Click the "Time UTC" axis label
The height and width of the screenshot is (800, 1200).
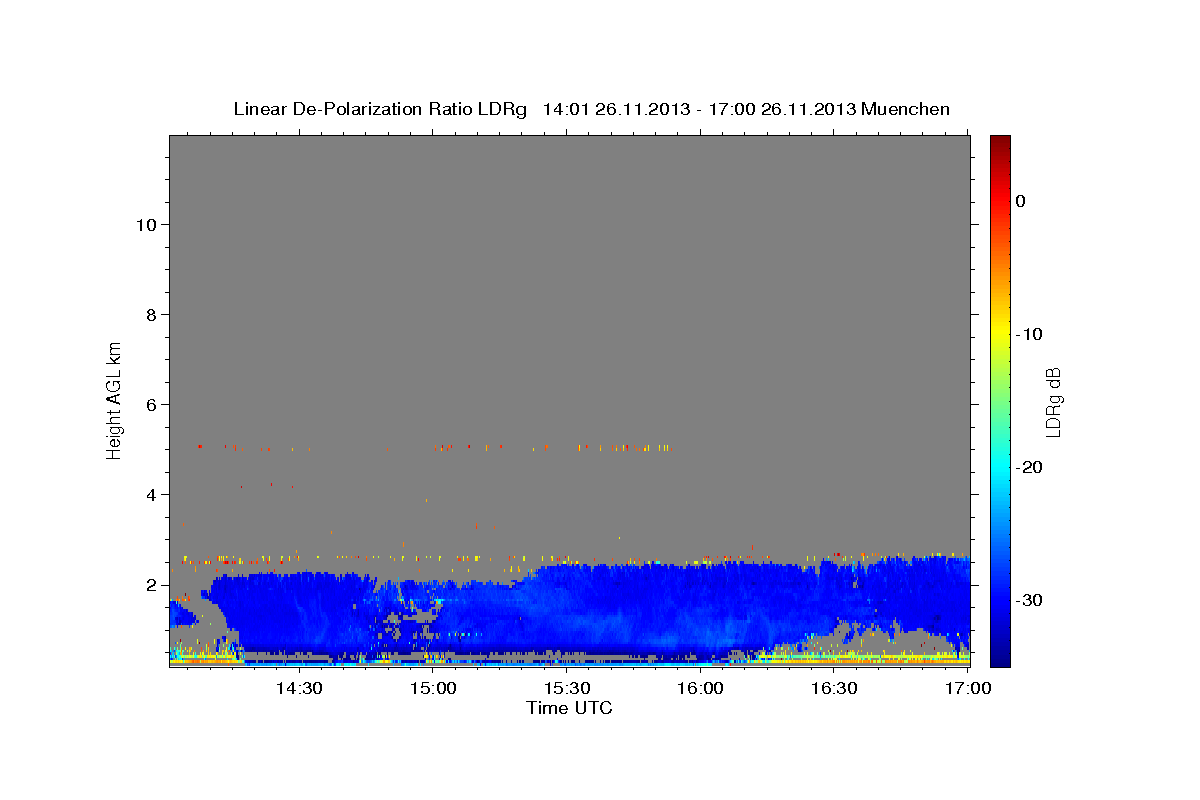569,708
